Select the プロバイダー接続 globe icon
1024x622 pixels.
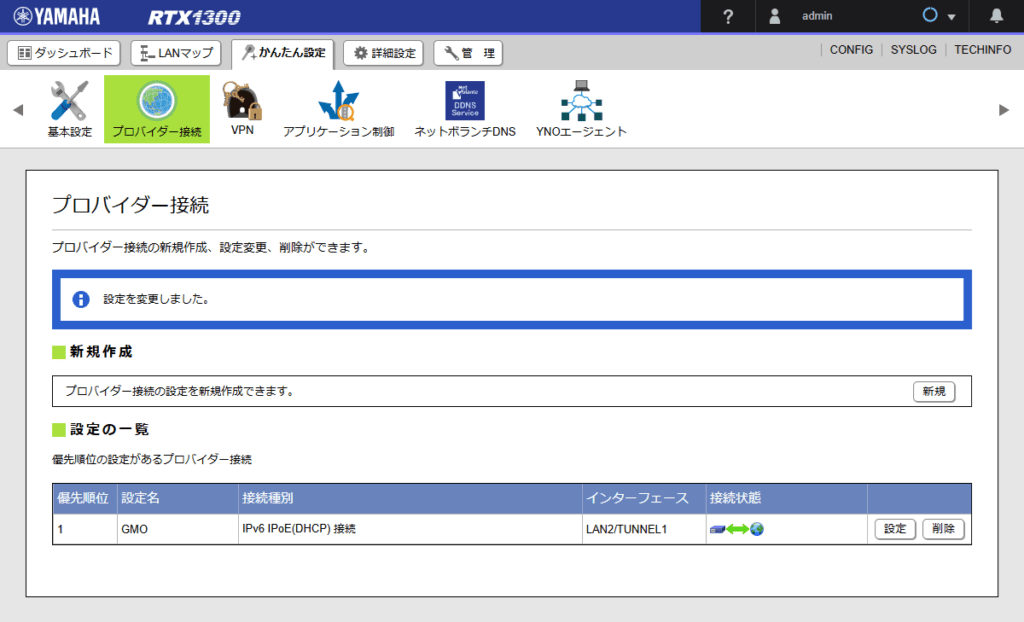click(x=156, y=101)
